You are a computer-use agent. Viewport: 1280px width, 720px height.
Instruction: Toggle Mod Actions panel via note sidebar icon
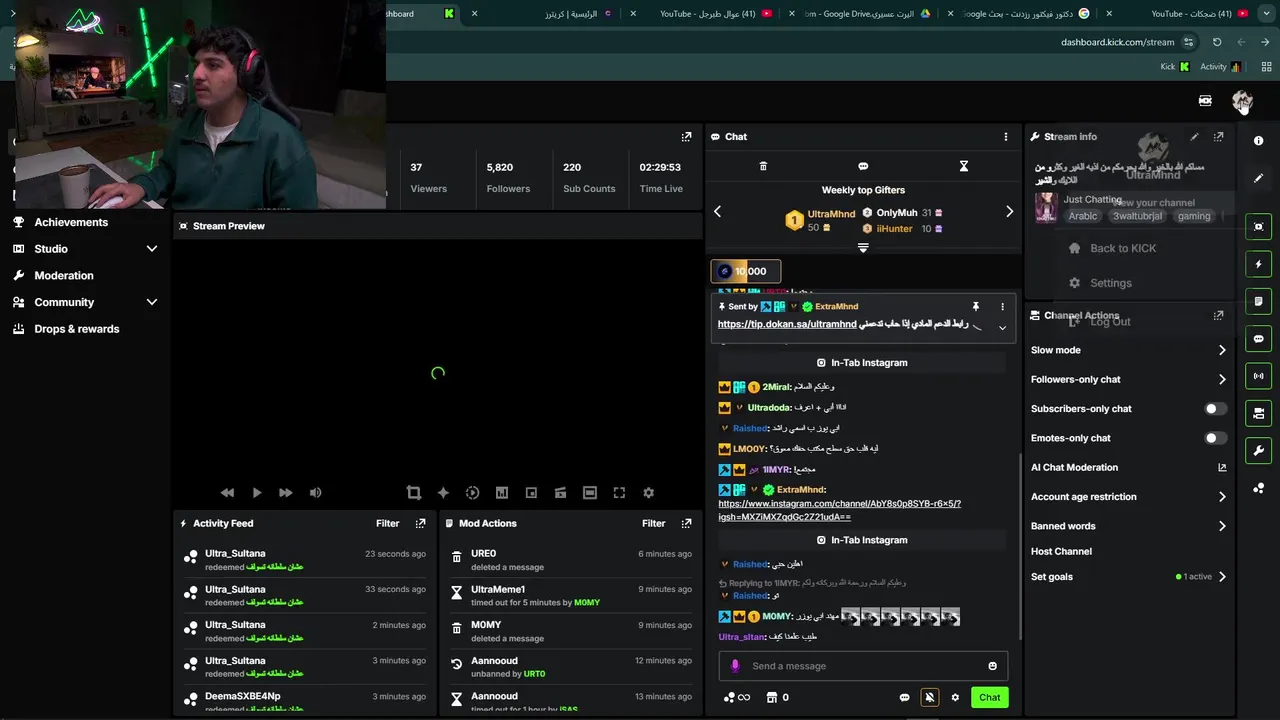pos(1259,301)
